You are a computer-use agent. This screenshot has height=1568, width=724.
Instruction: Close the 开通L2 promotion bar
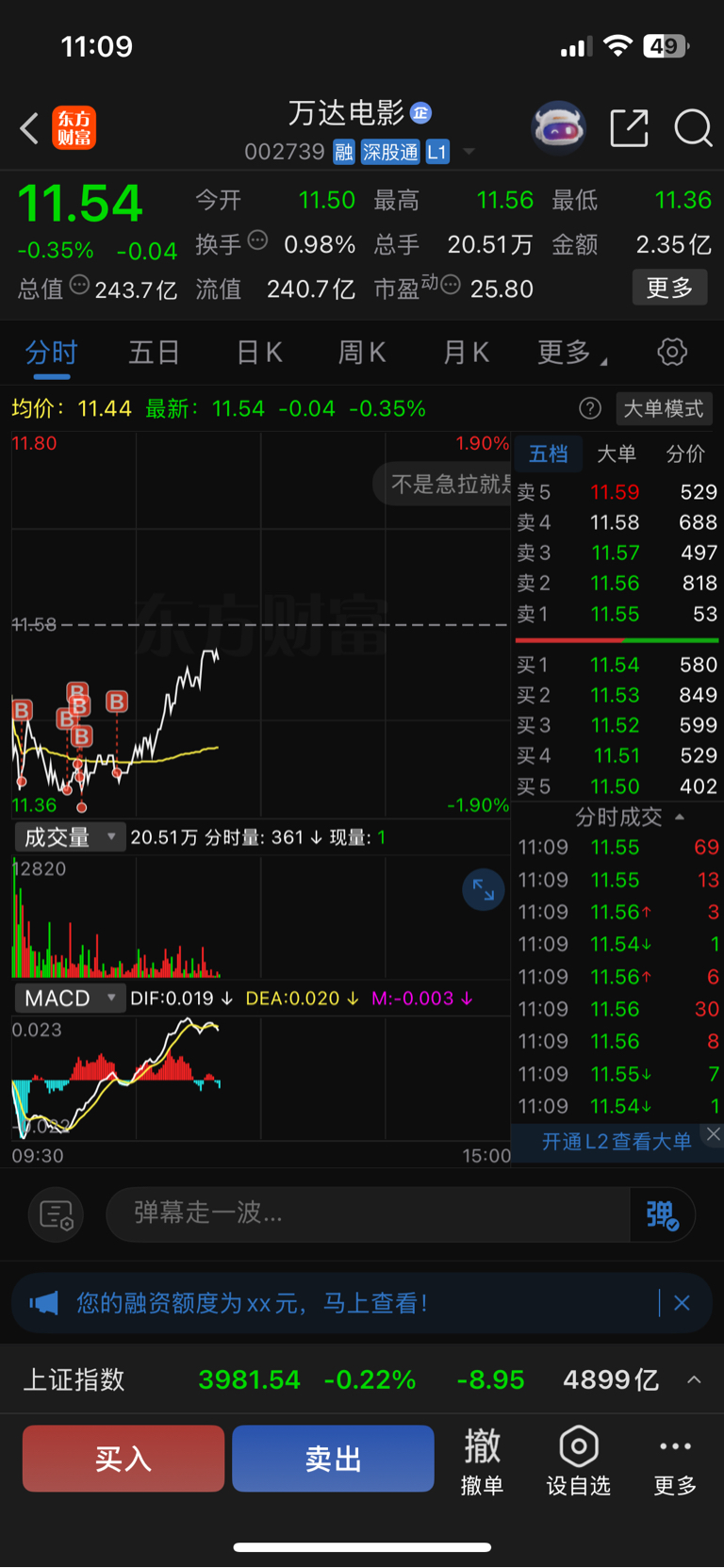pos(714,1134)
